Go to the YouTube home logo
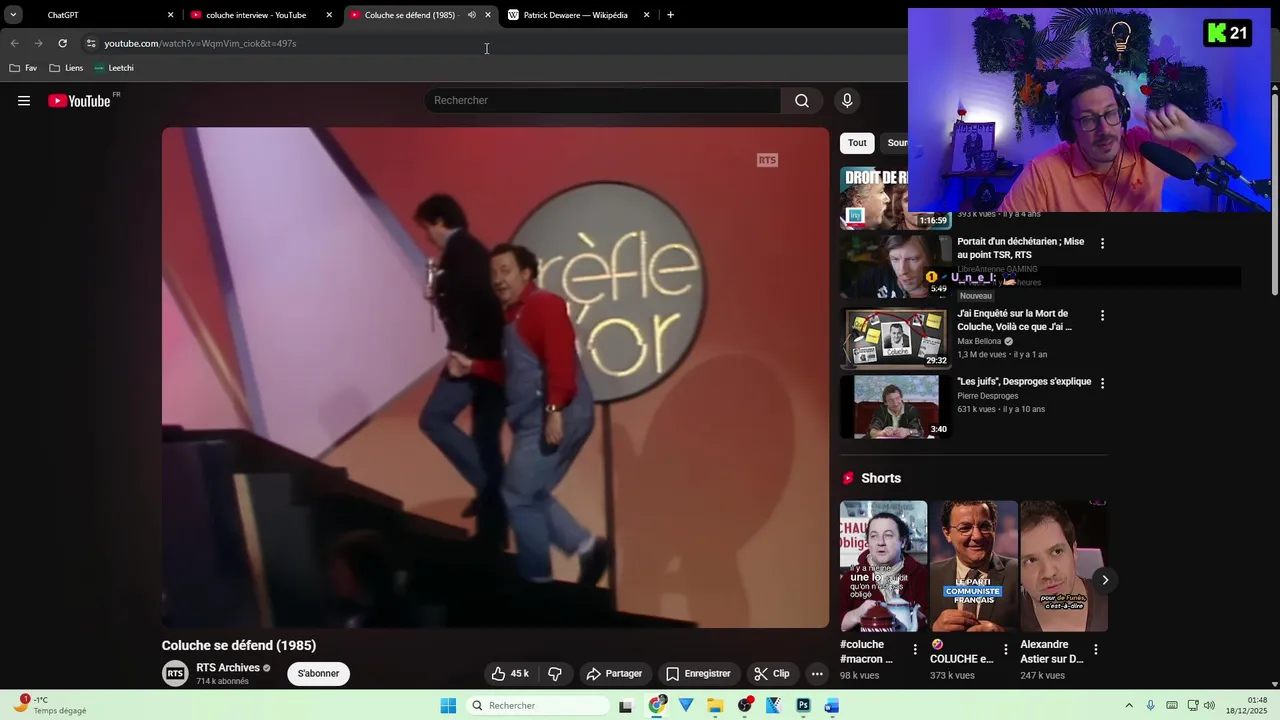The width and height of the screenshot is (1280, 720). pos(79,100)
